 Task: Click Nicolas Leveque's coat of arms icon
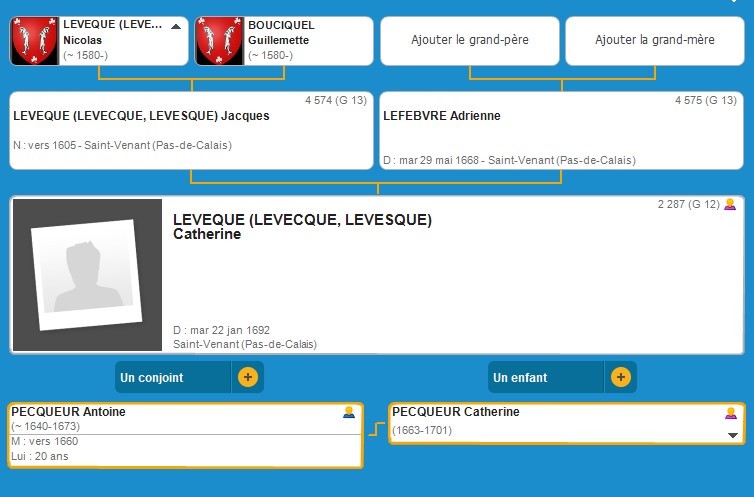click(x=35, y=41)
